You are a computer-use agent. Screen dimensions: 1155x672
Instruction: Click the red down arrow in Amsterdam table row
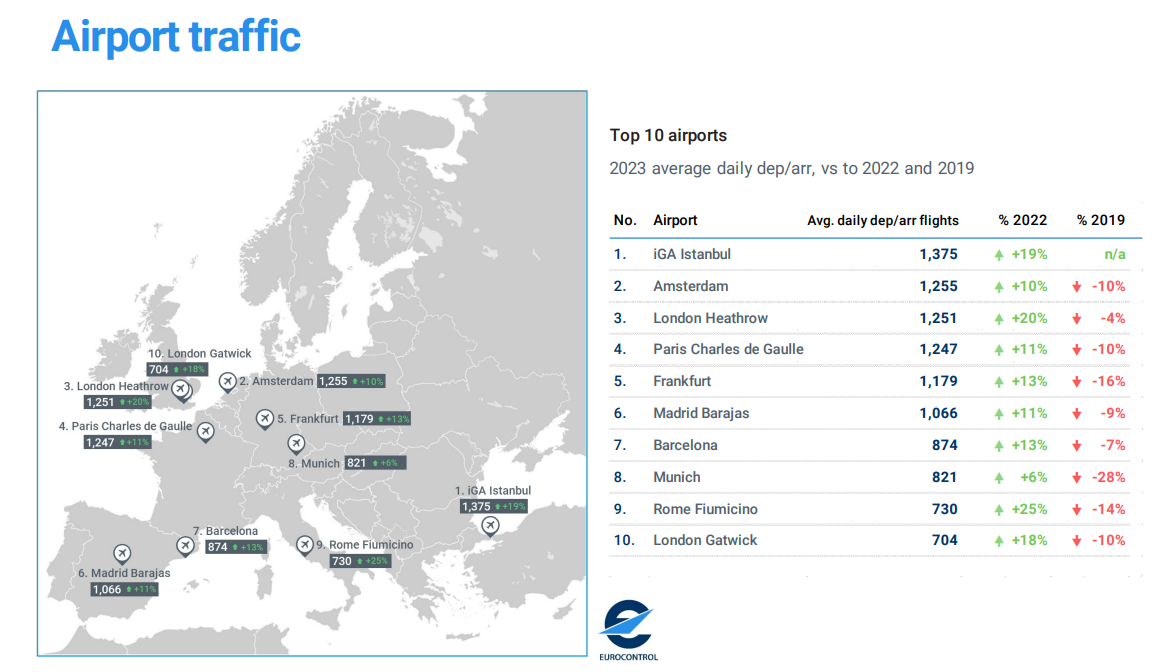tap(1077, 287)
